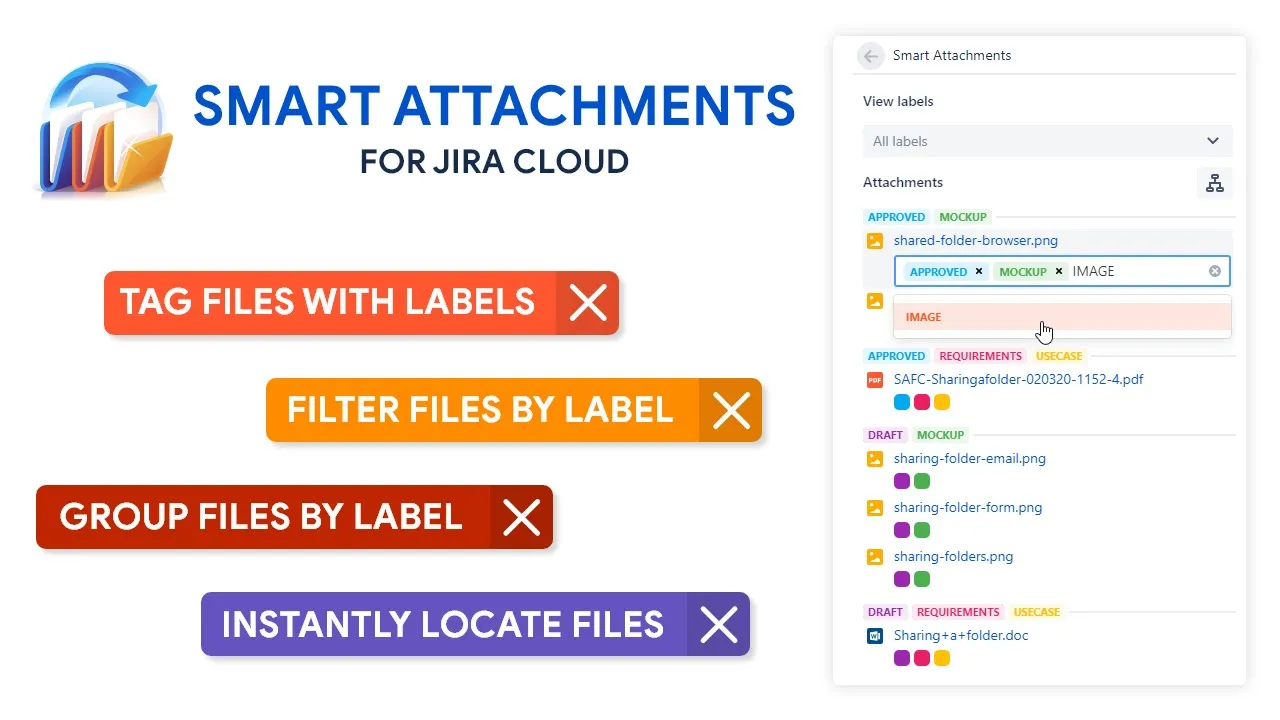Click the Tag Files With Labels banner text
The image size is (1280, 720).
point(328,302)
